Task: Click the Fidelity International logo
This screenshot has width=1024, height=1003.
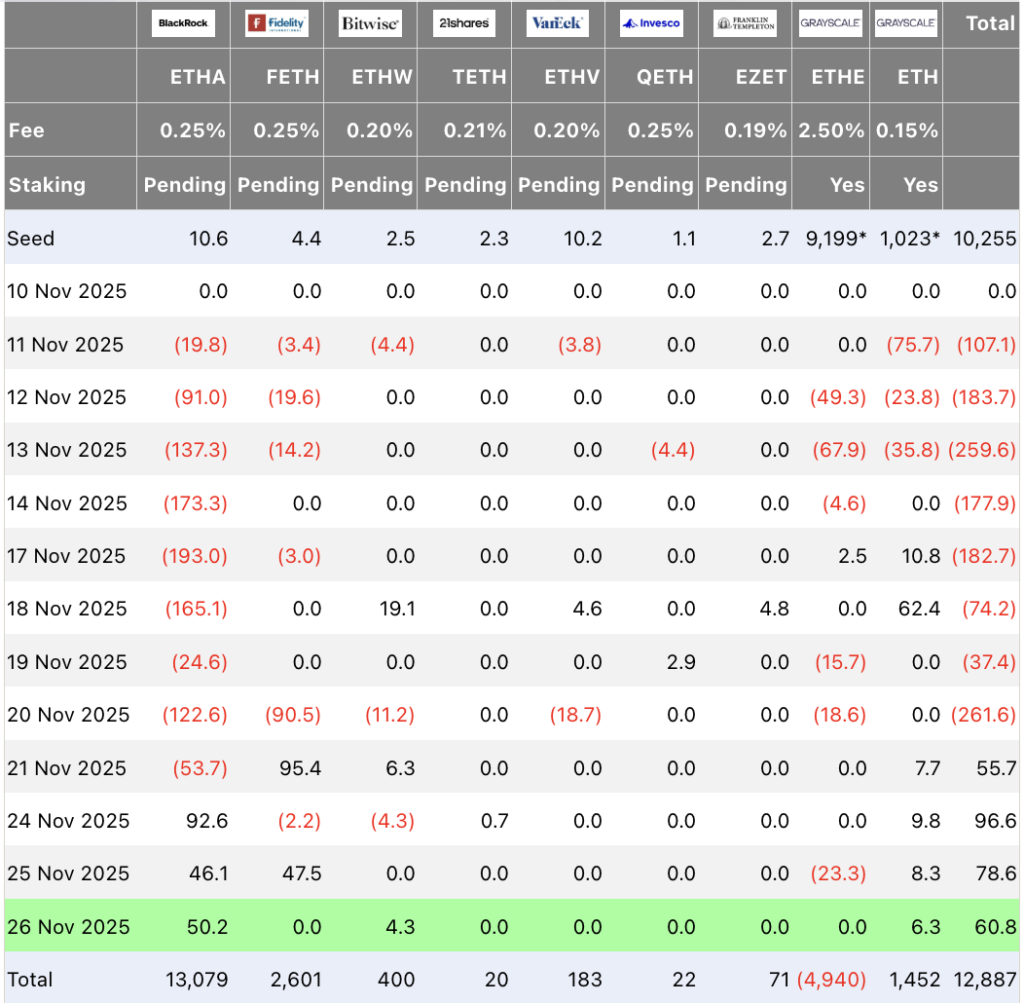Action: point(277,23)
